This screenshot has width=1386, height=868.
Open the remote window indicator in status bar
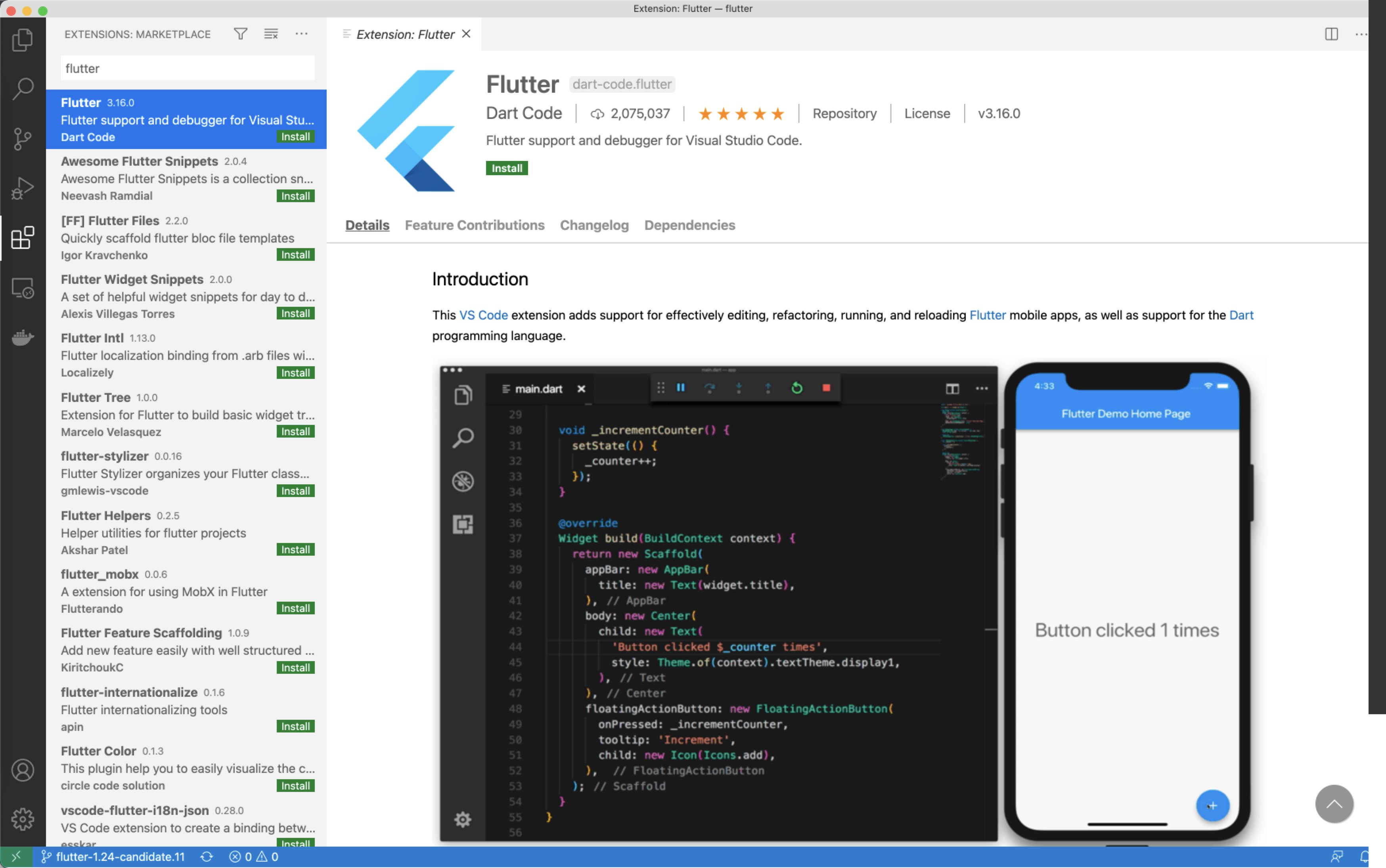click(x=16, y=857)
